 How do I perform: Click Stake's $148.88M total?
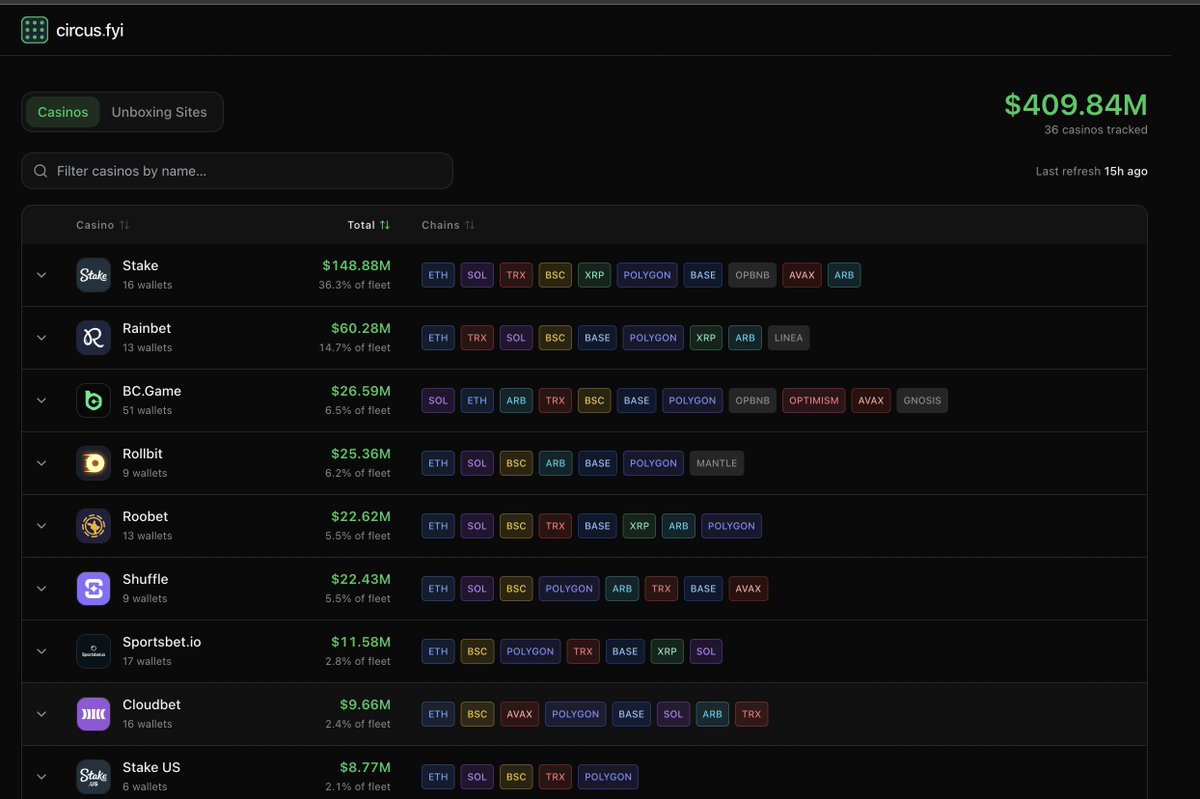pyautogui.click(x=356, y=266)
